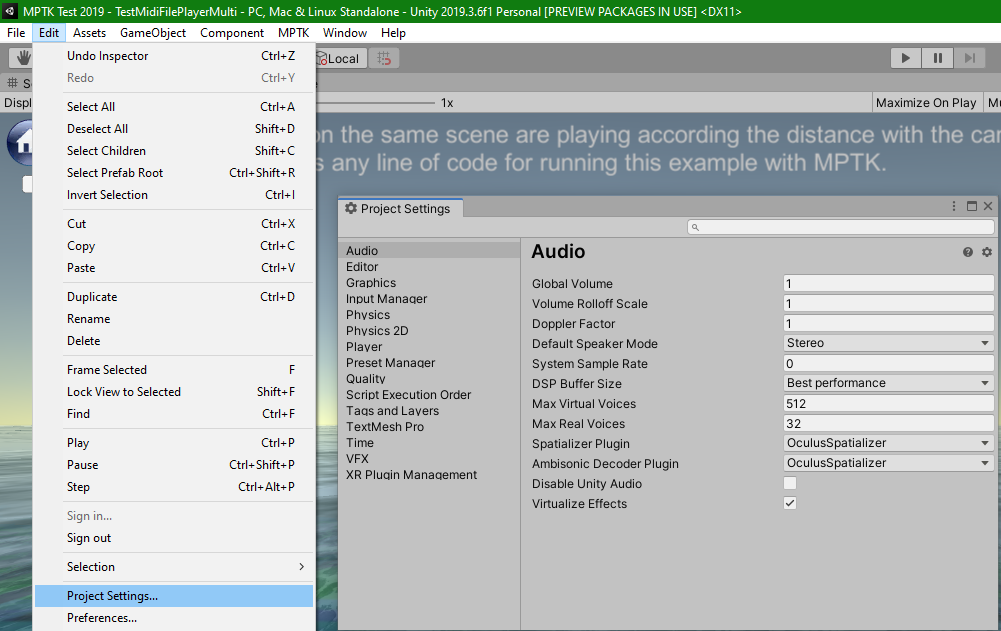This screenshot has width=1001, height=631.
Task: Toggle grid snapping icon in toolbar
Action: [384, 58]
